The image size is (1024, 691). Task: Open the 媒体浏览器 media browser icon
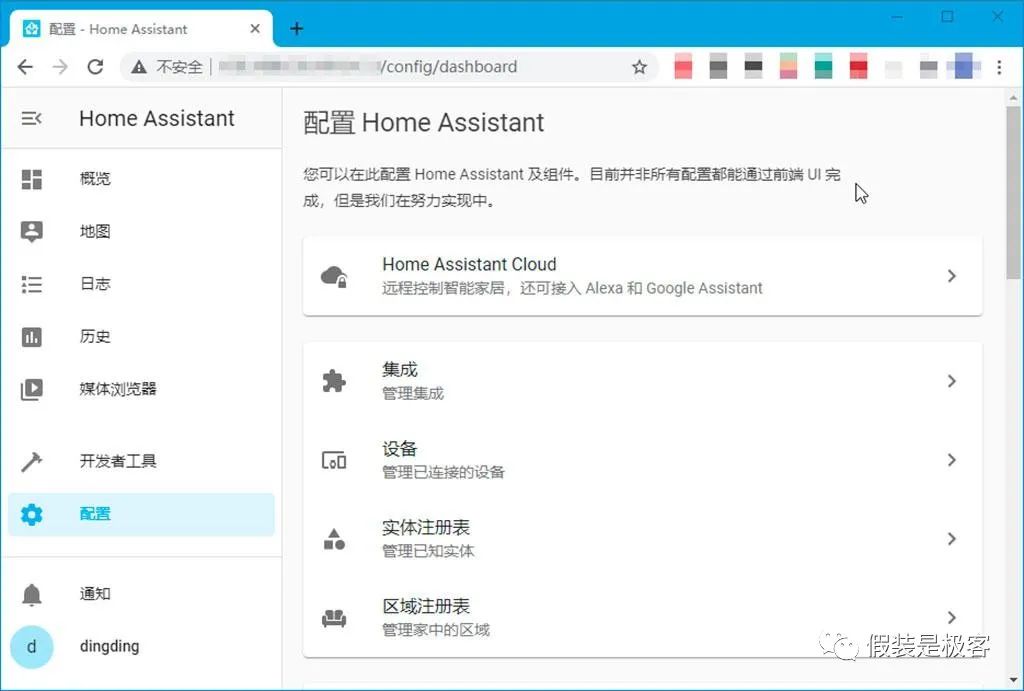point(31,389)
